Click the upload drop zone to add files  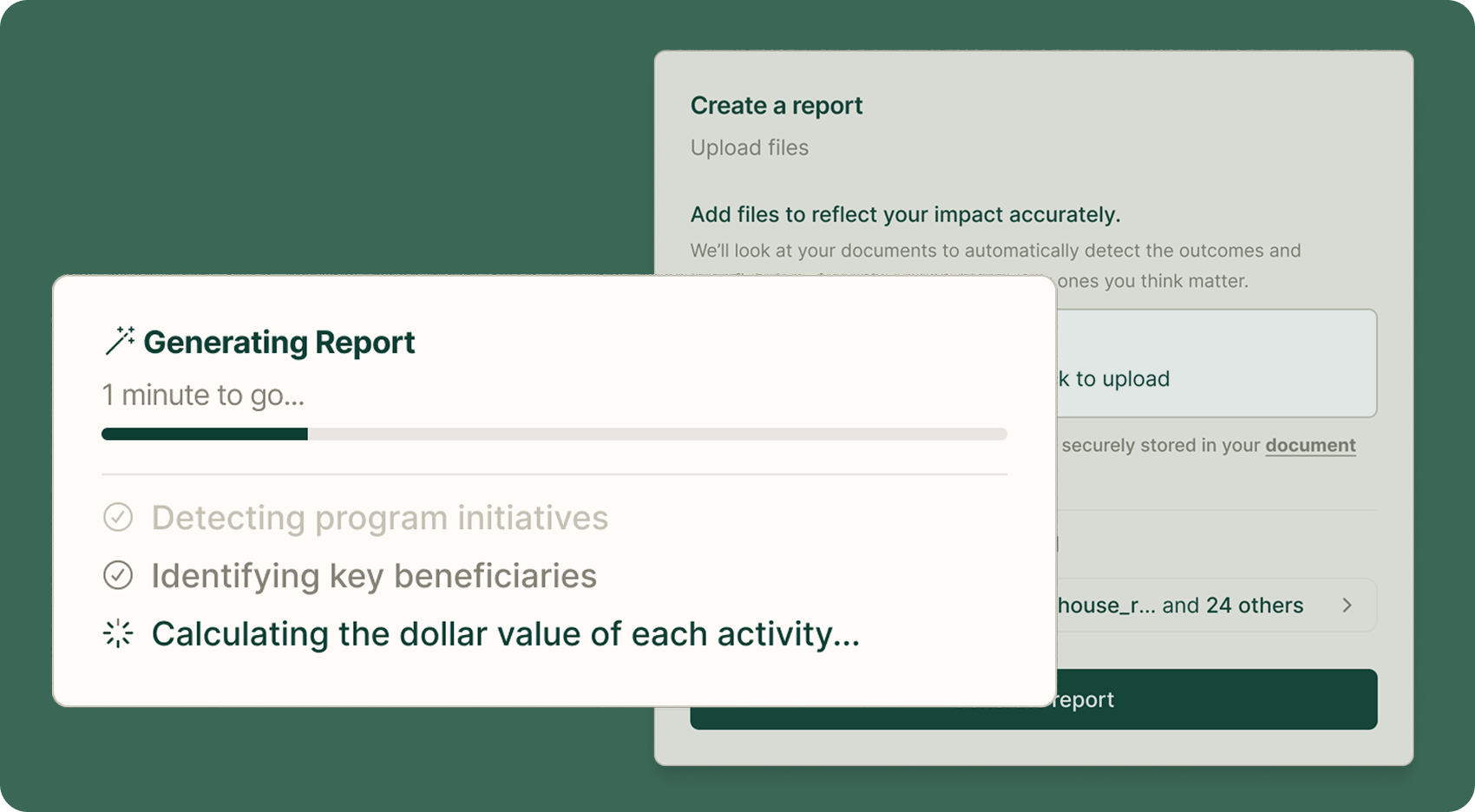click(1215, 363)
